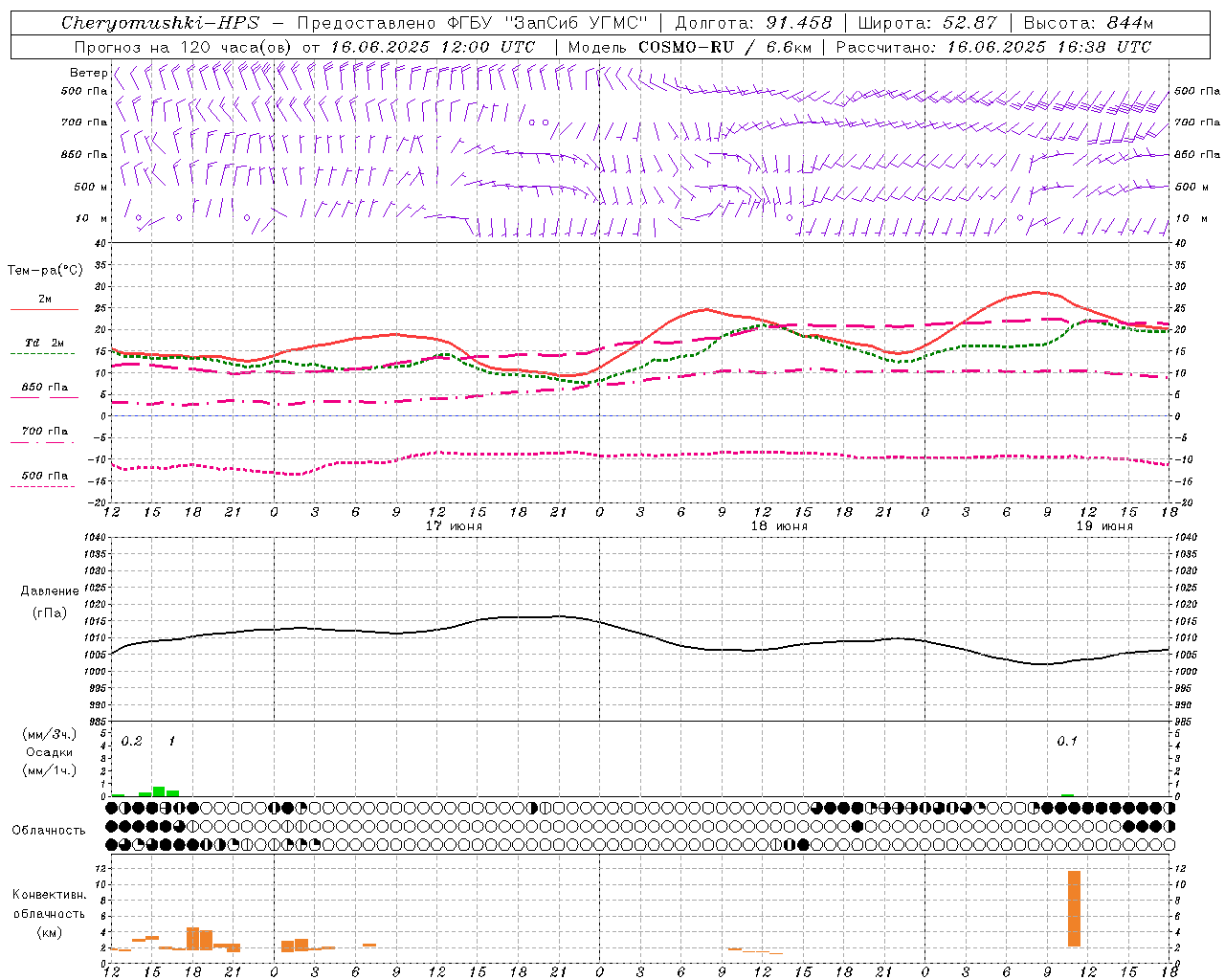
Task: Click the dashed line sample under Td 2м
Action: click(42, 353)
